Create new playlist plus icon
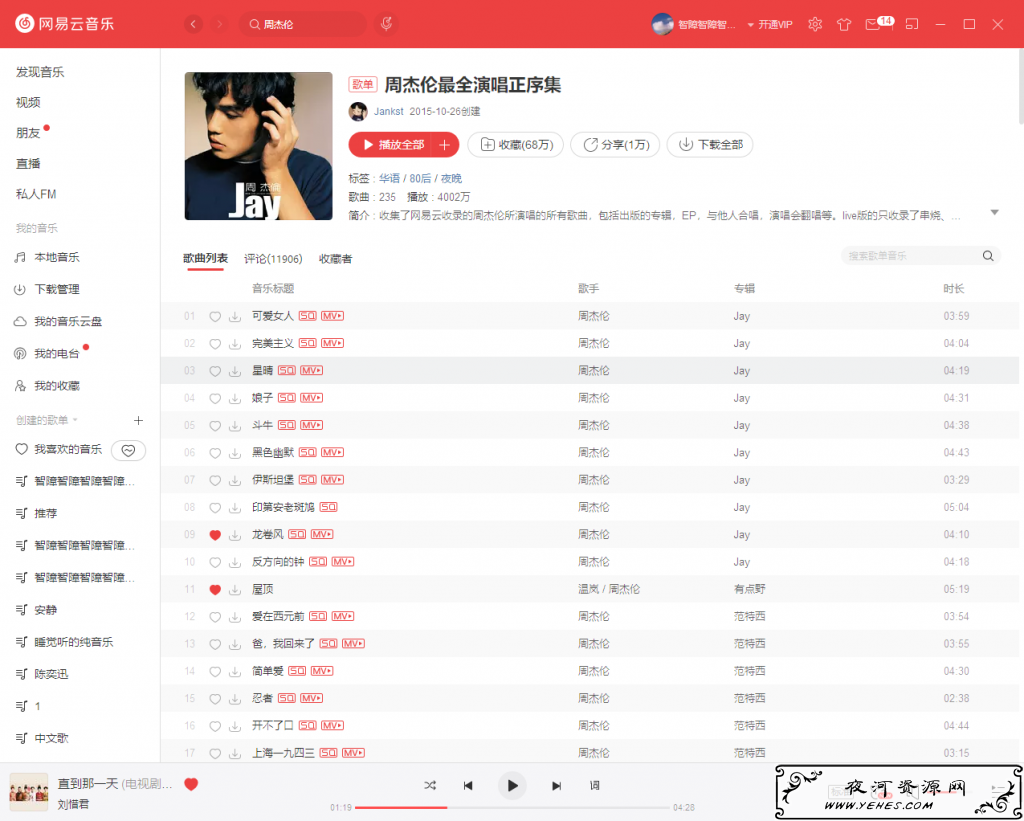This screenshot has height=821, width=1024. [138, 420]
